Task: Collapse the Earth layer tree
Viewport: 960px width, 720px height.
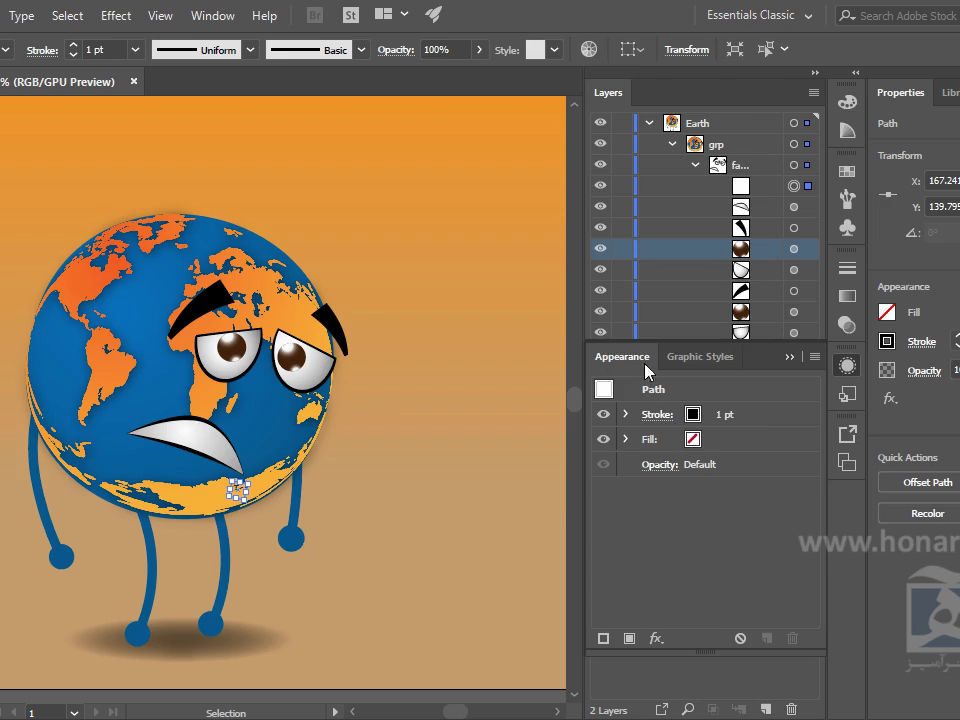Action: pyautogui.click(x=650, y=122)
